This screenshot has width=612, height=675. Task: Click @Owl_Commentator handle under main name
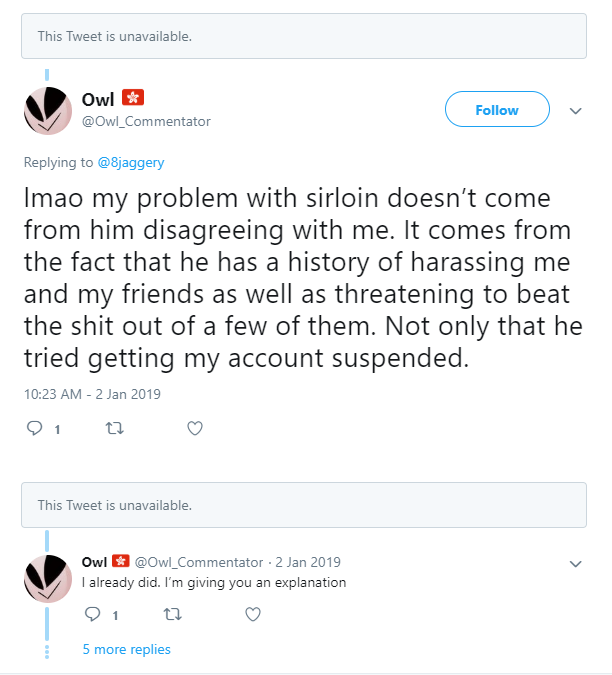(x=146, y=122)
